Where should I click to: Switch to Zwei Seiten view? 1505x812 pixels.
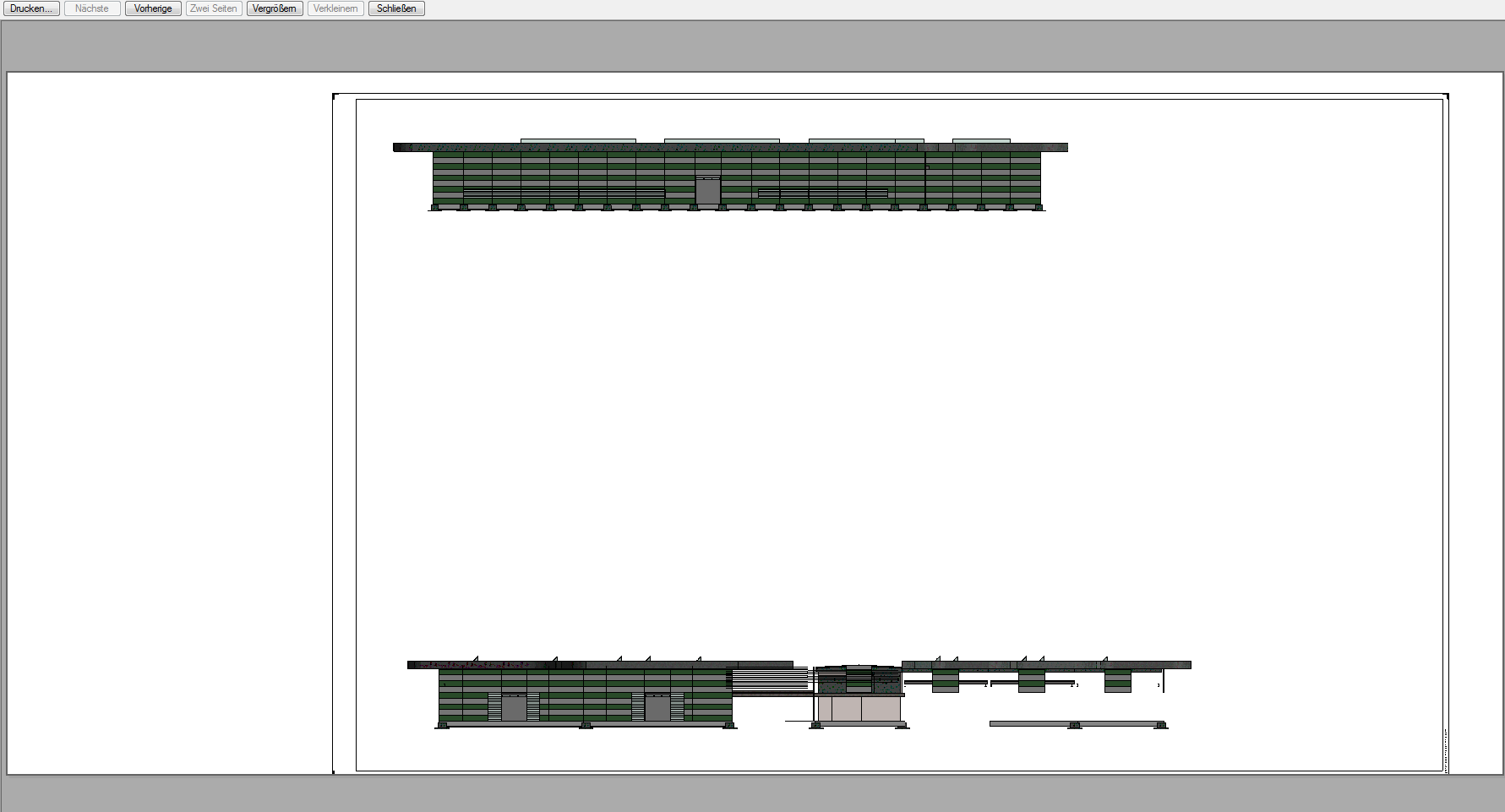click(214, 8)
